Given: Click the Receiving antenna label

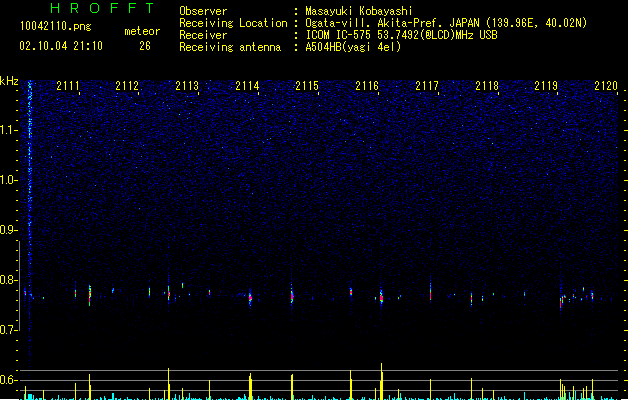Looking at the screenshot, I should [x=230, y=47].
